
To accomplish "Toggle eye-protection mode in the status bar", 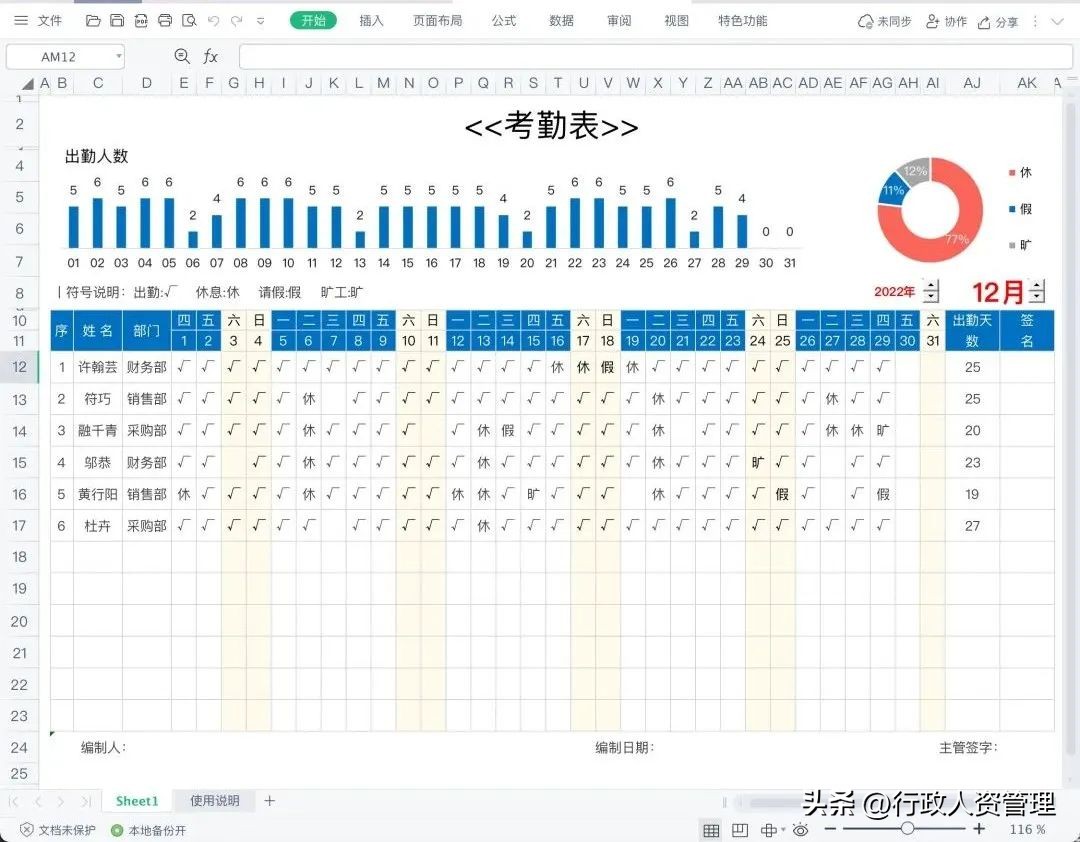I will [798, 830].
